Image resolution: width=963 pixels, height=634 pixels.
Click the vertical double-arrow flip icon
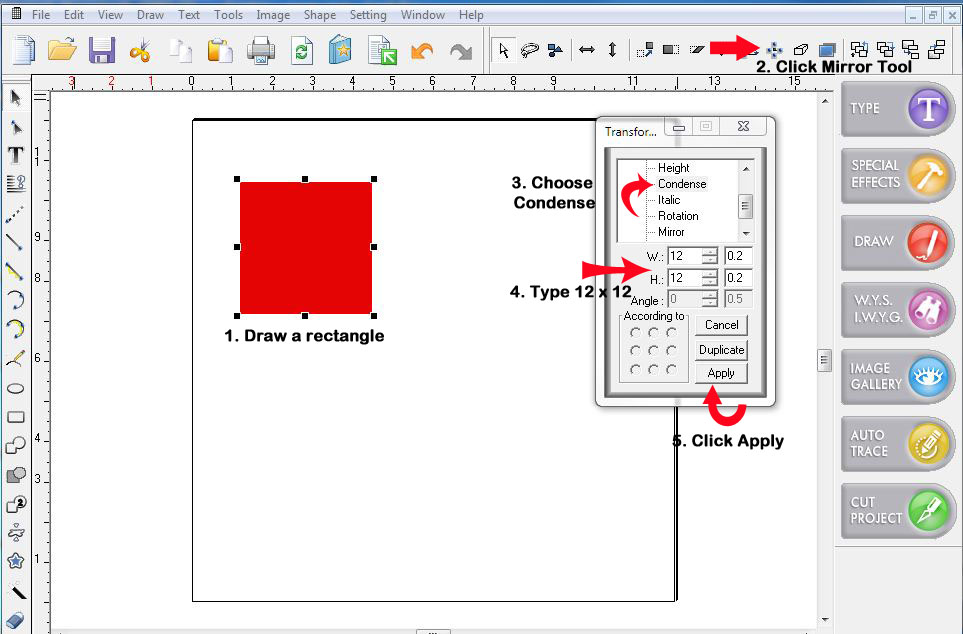pos(612,49)
